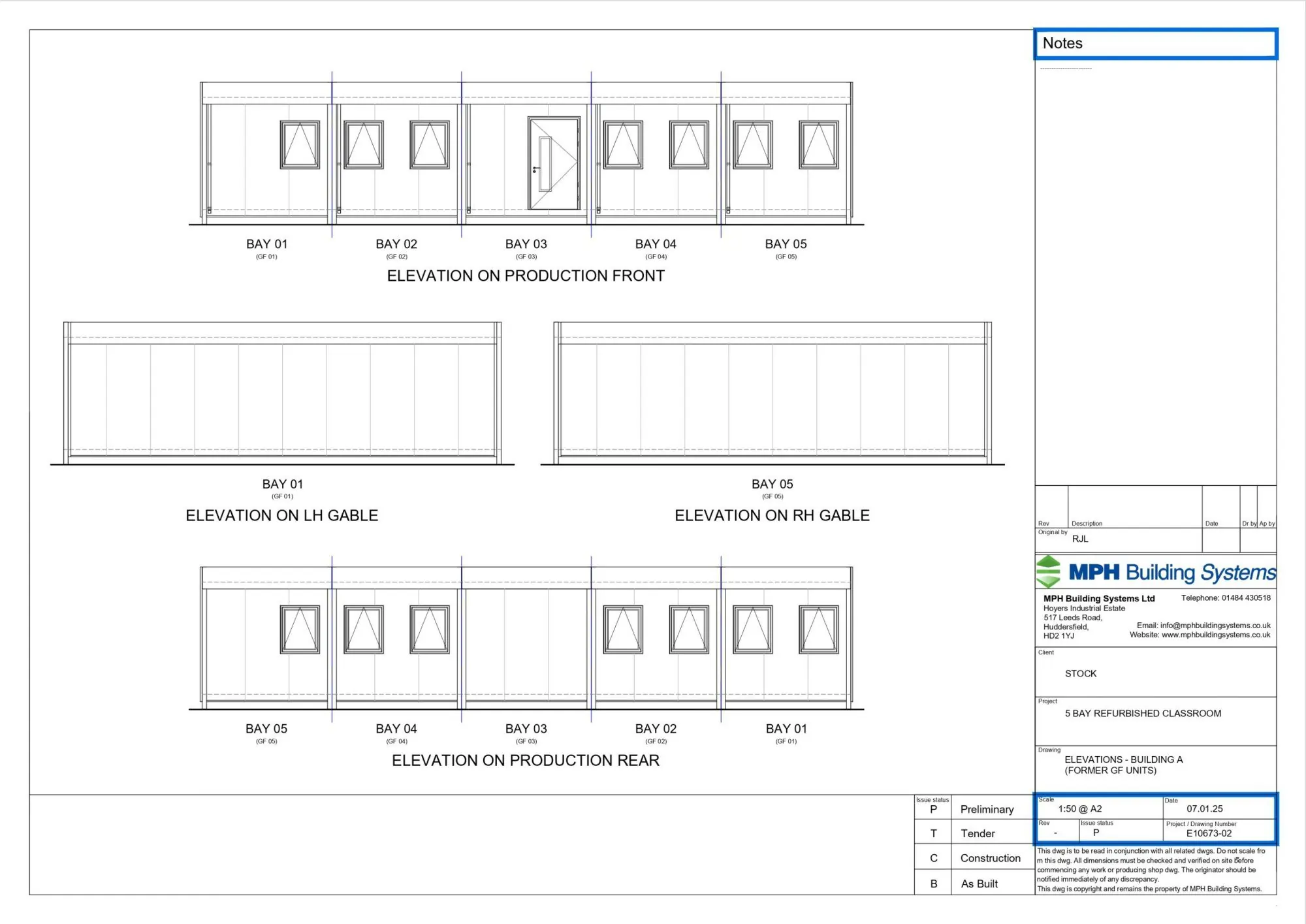Select 'BAY 04' label of the production front elevation
This screenshot has width=1306, height=924.
[x=656, y=244]
